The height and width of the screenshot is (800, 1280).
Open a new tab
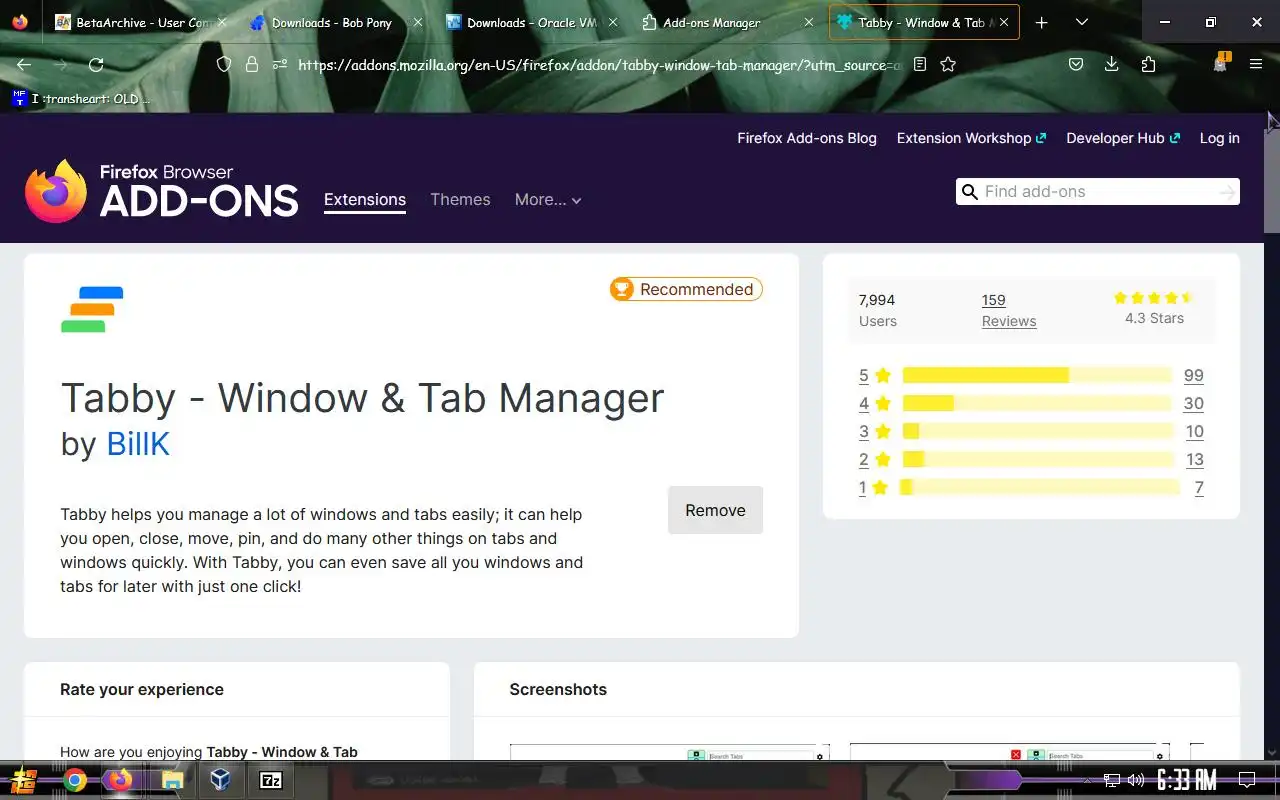(x=1041, y=22)
